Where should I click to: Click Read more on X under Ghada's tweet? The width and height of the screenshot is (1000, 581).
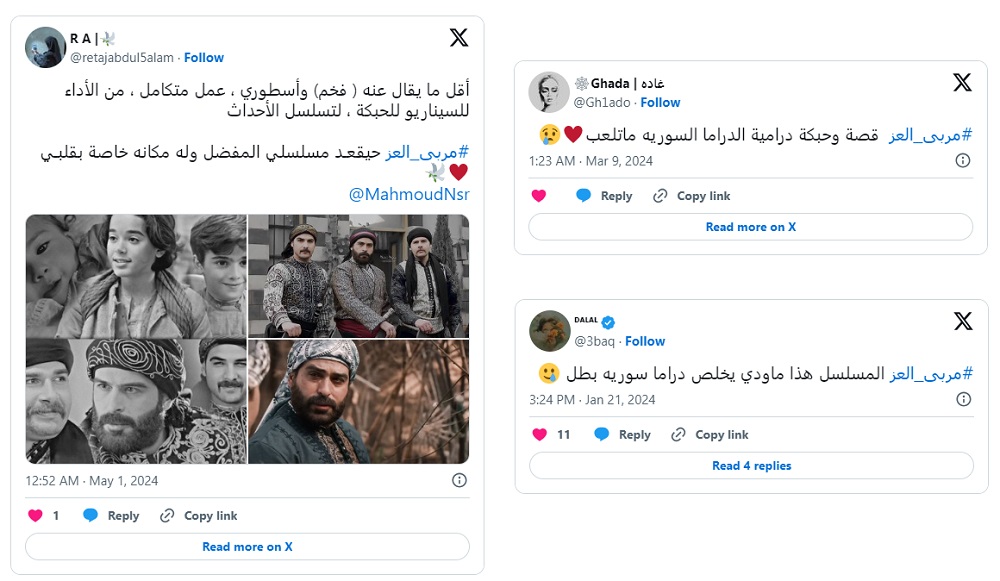click(751, 227)
